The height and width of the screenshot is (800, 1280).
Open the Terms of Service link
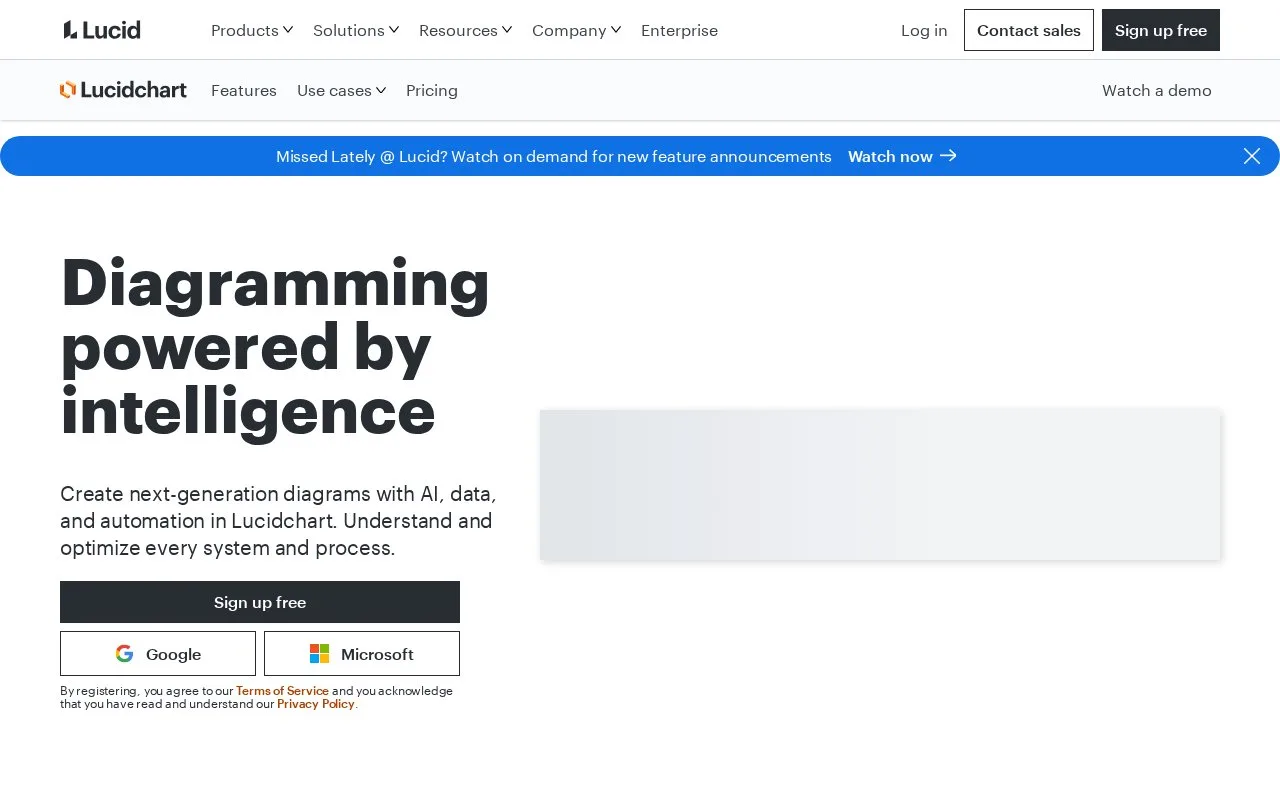click(x=282, y=691)
